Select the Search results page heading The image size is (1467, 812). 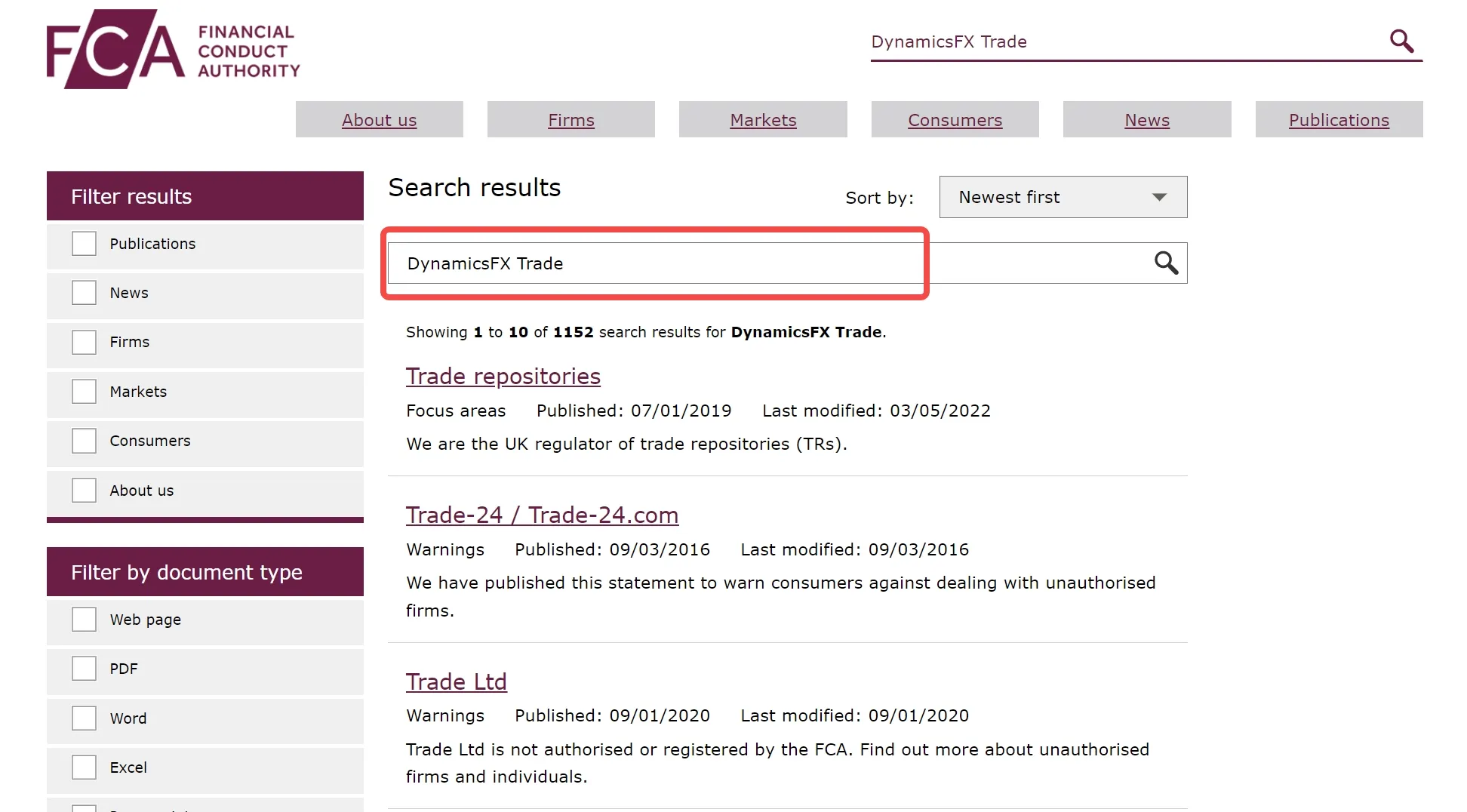tap(475, 188)
